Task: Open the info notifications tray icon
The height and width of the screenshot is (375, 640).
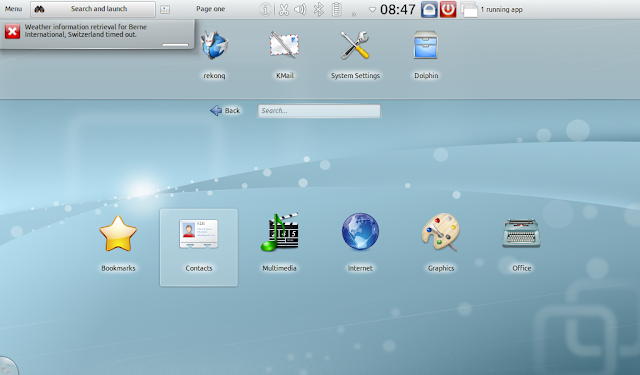Action: tap(265, 9)
